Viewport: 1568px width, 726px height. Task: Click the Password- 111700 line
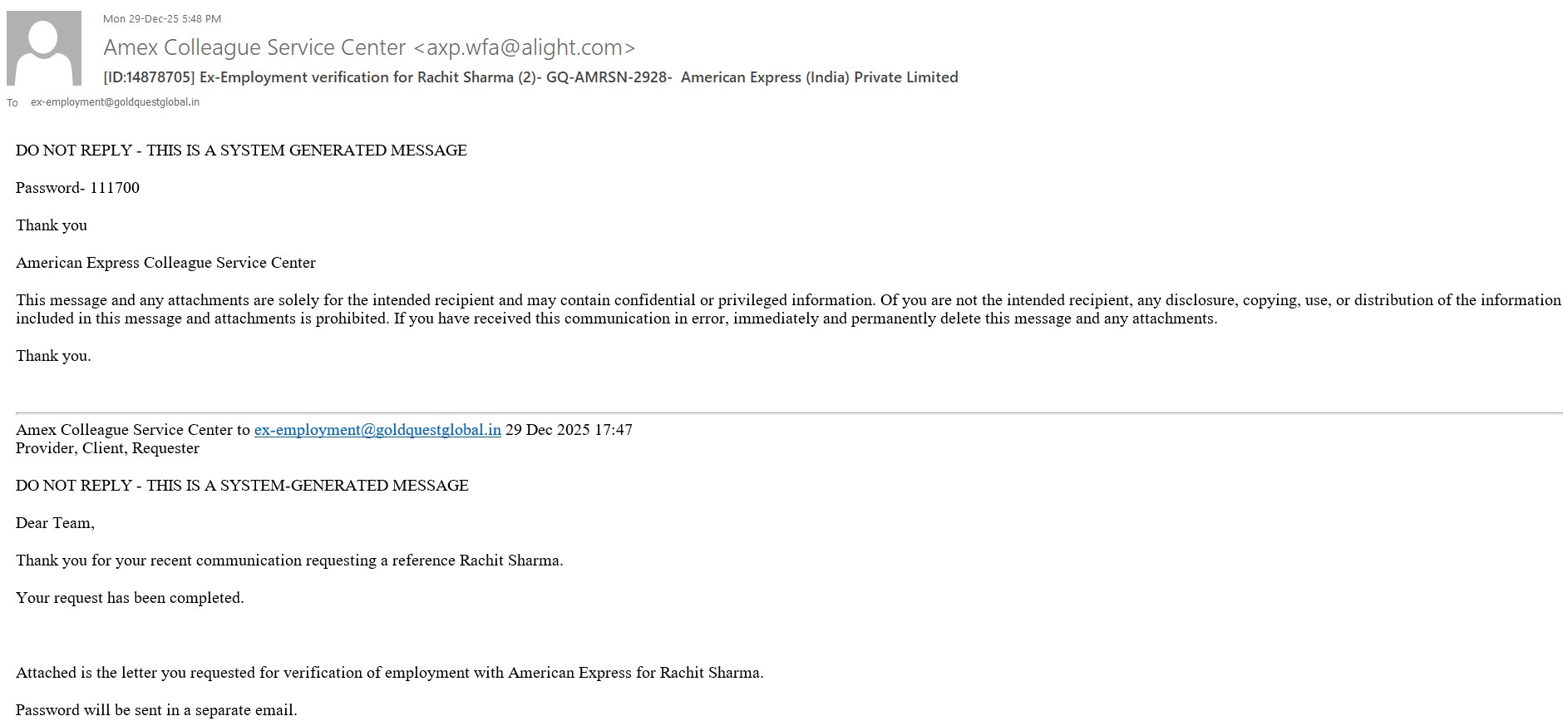click(x=77, y=188)
